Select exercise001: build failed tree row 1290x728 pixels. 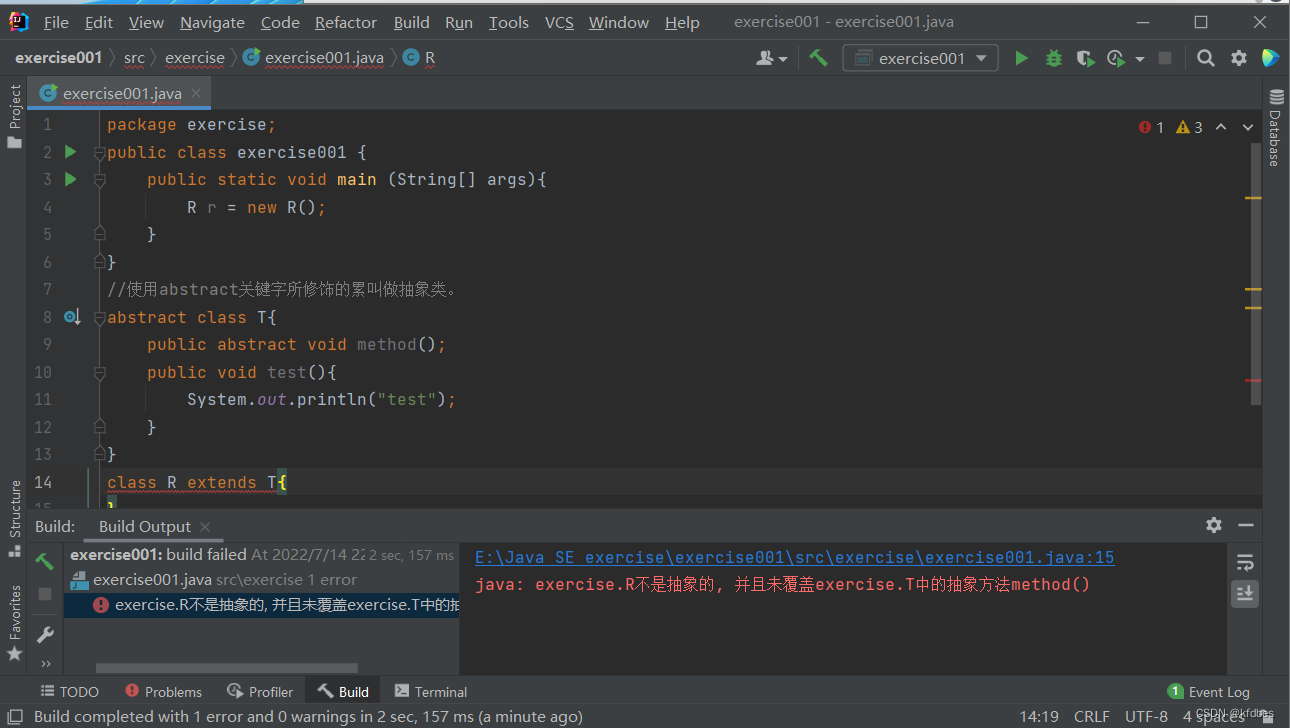click(261, 554)
